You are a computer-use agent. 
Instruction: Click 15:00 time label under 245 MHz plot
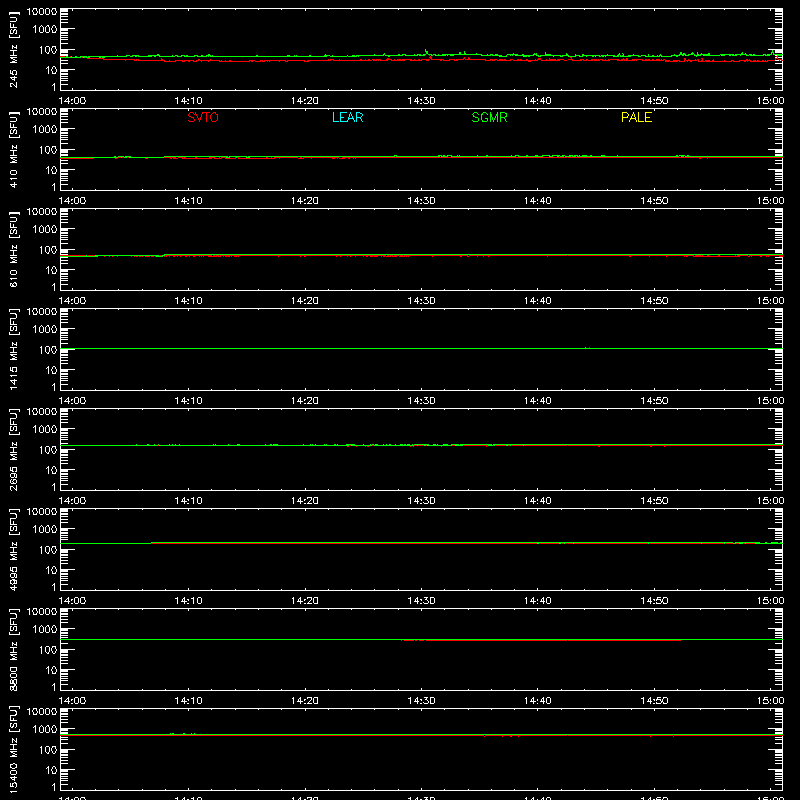click(x=770, y=101)
